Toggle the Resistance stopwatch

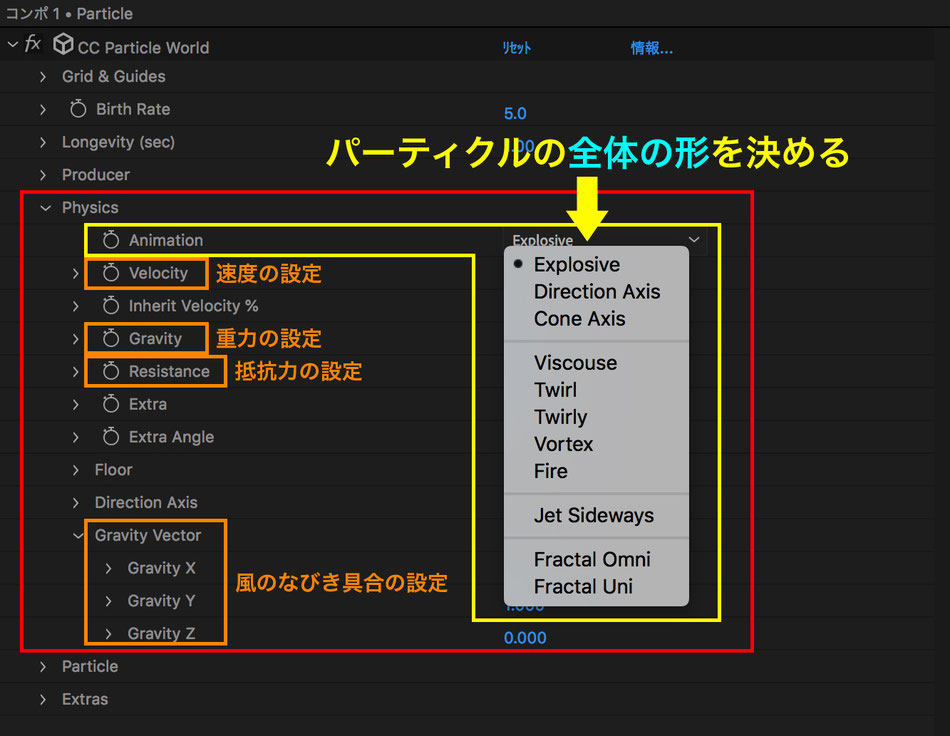110,371
